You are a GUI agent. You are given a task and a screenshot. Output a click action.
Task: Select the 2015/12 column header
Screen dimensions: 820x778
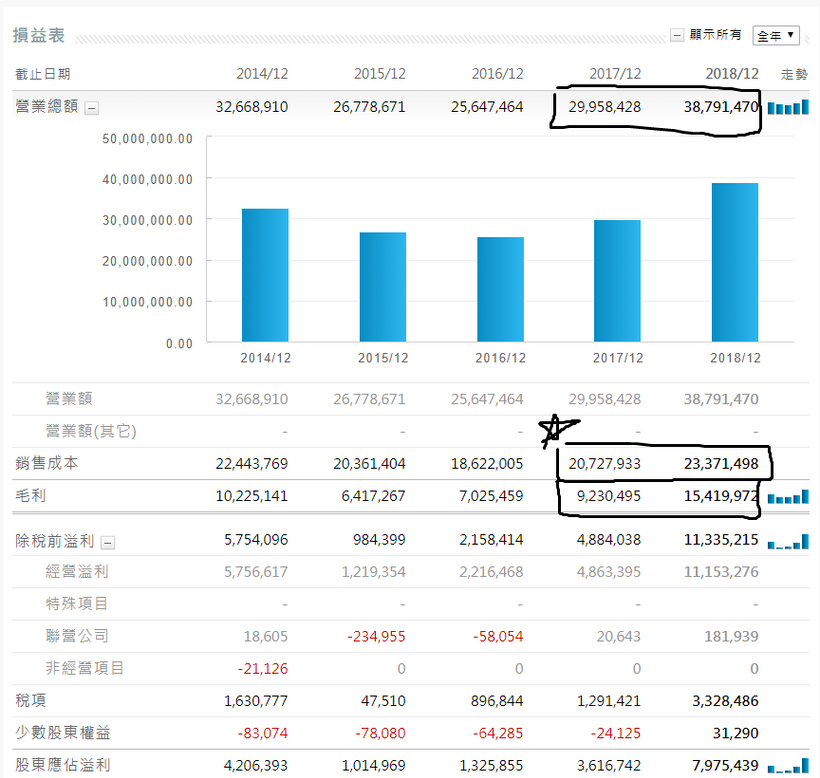tap(380, 74)
